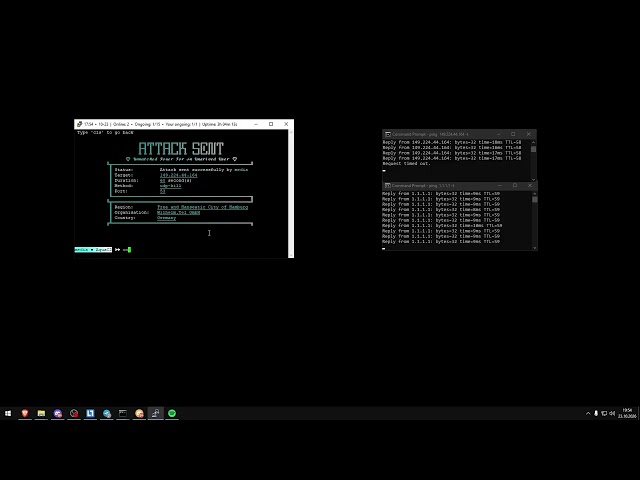Click "Request timed out." line
The width and height of the screenshot is (640, 480).
(x=407, y=164)
